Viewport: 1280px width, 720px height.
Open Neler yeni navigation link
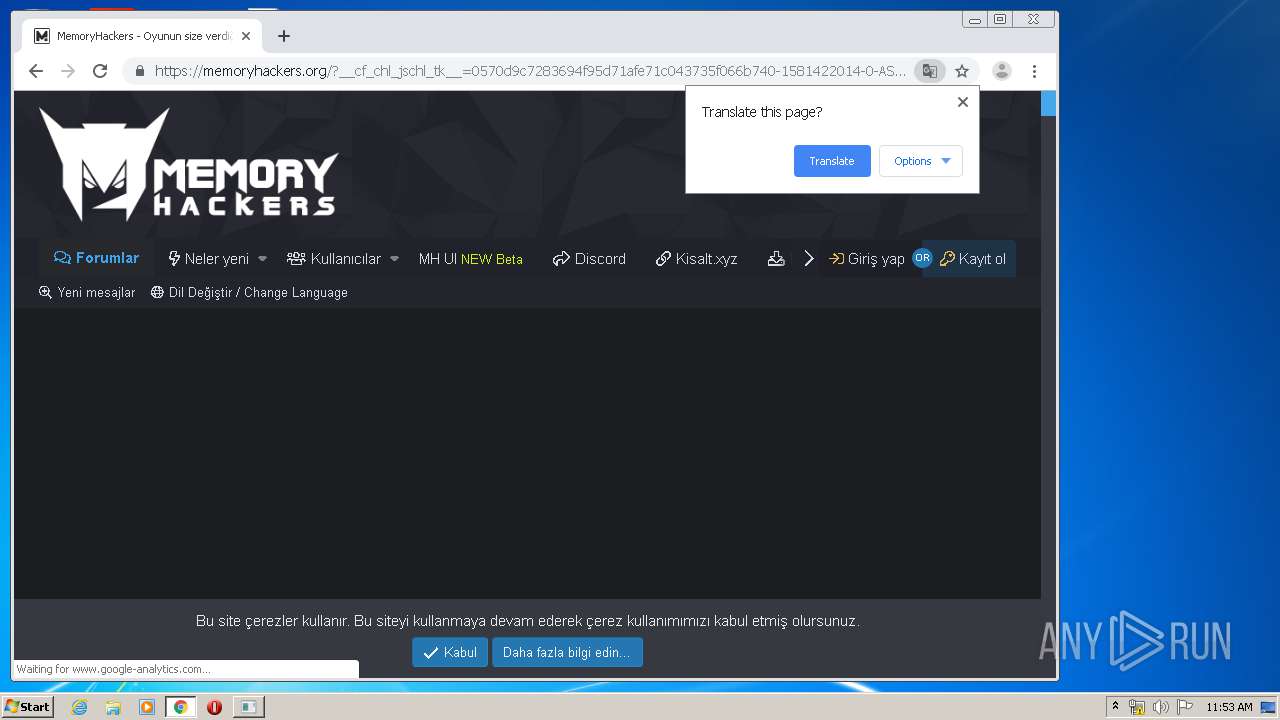click(x=209, y=259)
